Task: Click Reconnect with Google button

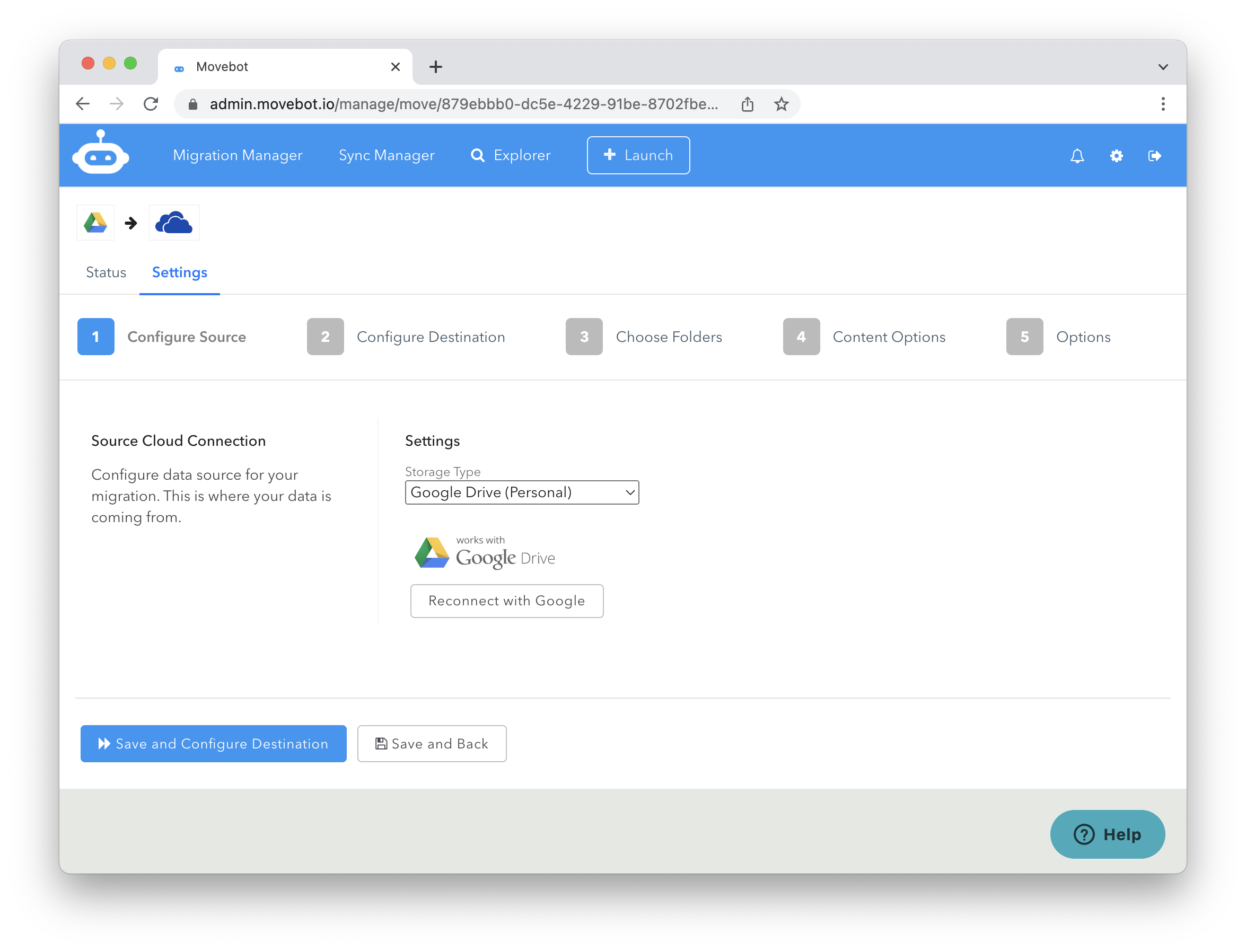Action: tap(506, 601)
